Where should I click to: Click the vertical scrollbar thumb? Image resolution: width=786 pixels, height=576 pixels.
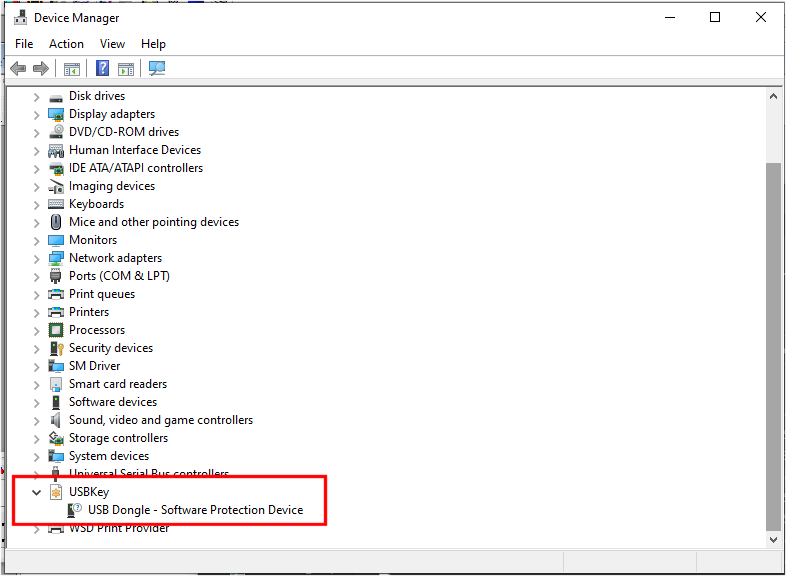(773, 346)
